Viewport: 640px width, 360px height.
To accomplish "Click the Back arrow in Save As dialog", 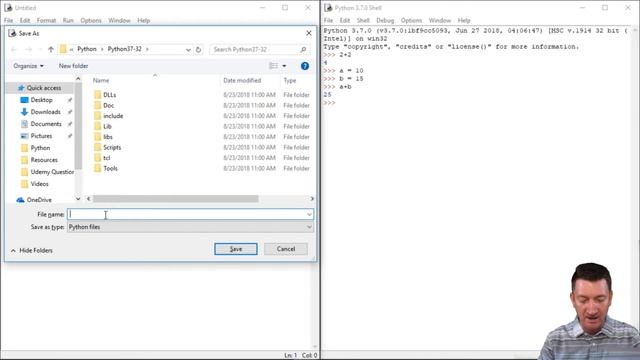I will coord(14,49).
